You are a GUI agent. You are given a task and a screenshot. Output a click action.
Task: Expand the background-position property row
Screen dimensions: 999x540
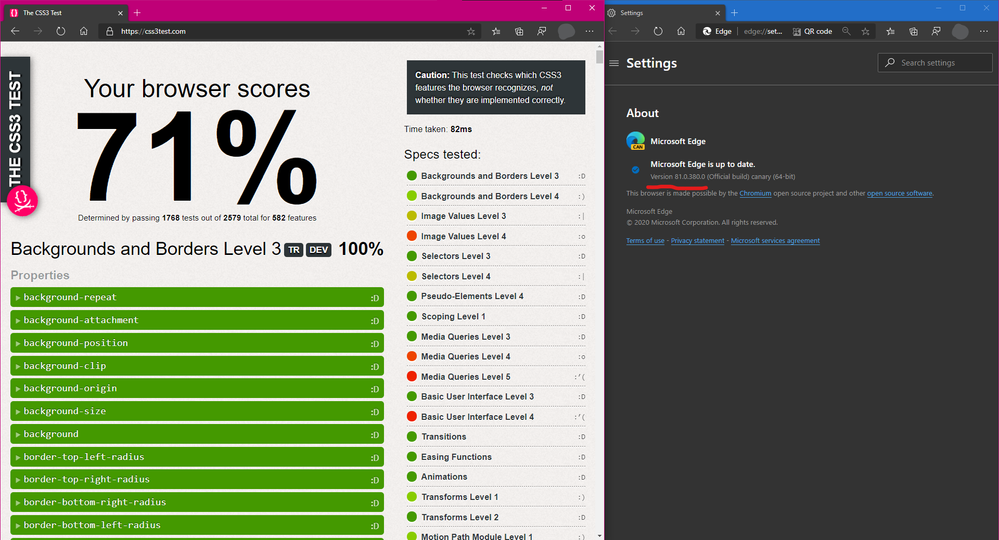pos(197,343)
